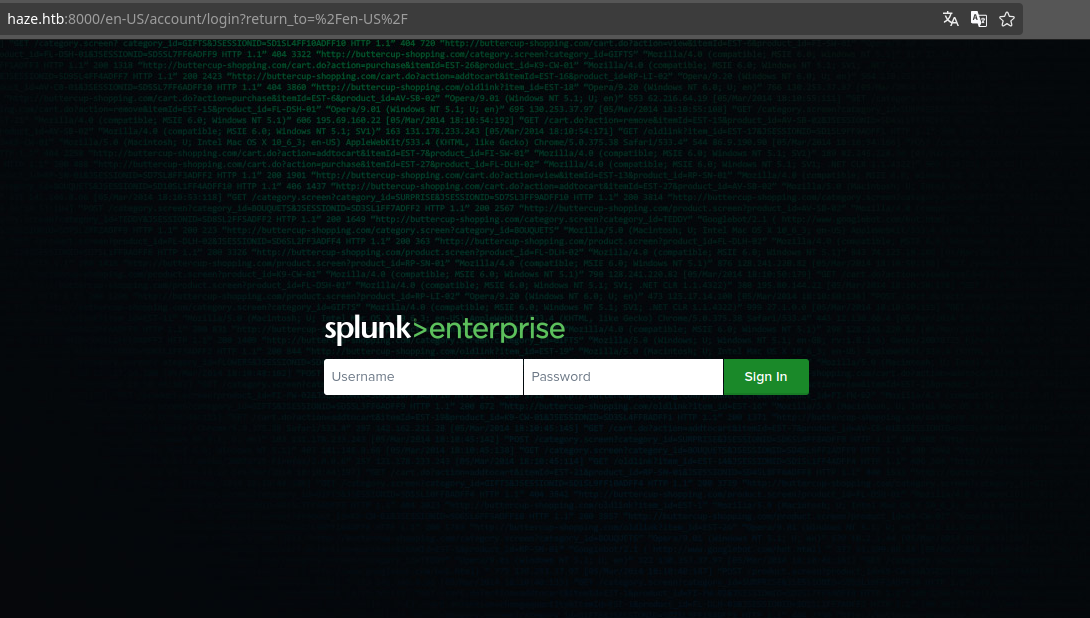The width and height of the screenshot is (1090, 618).
Task: Click the green Sign In button
Action: [x=766, y=377]
